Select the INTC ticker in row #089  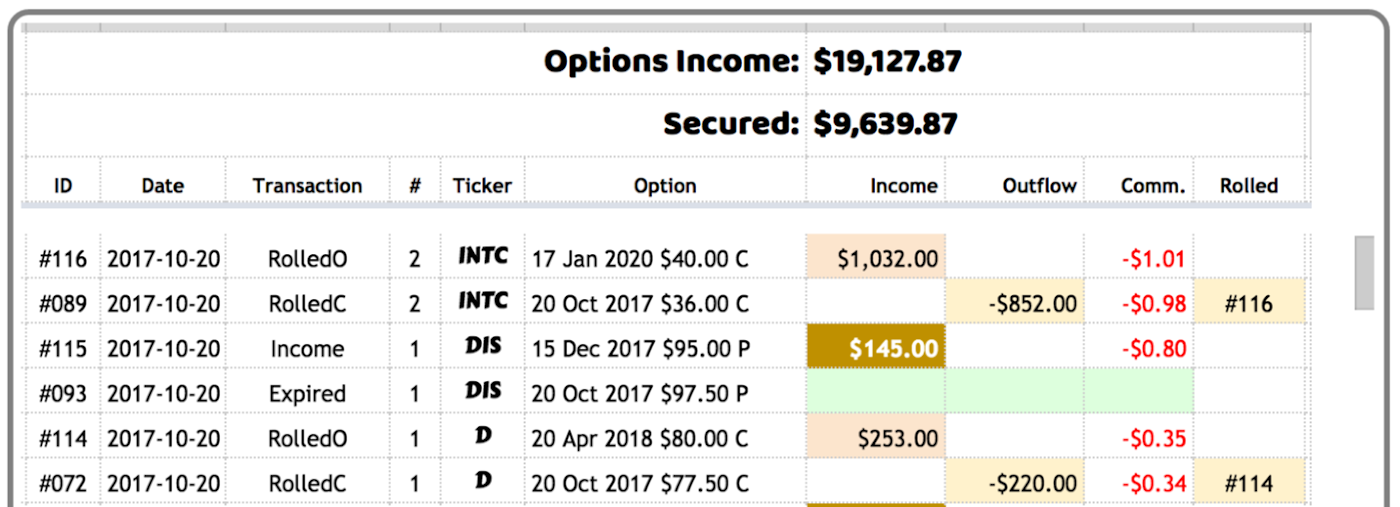click(x=483, y=301)
